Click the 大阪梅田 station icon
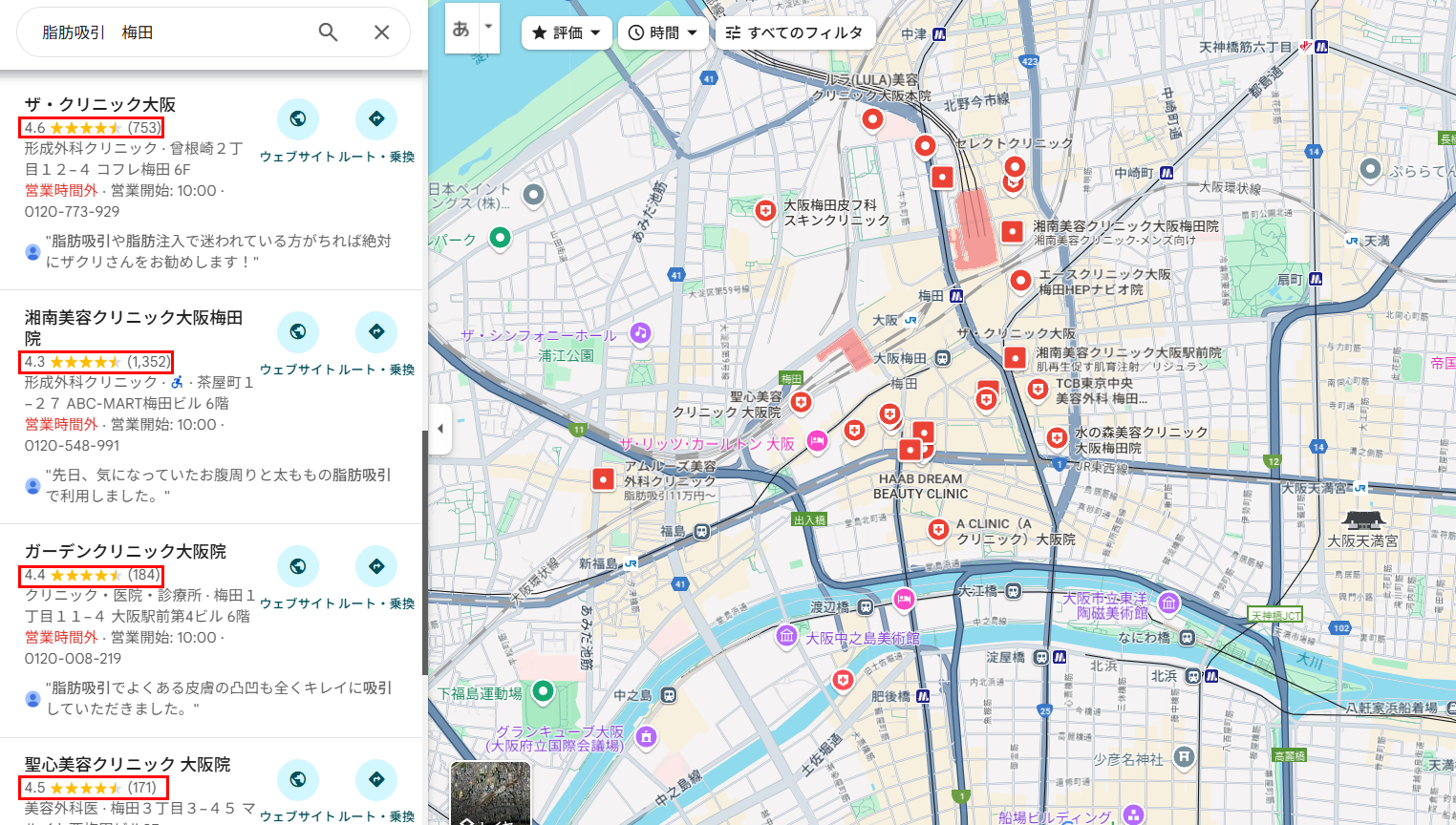Image resolution: width=1456 pixels, height=825 pixels. coord(942,358)
